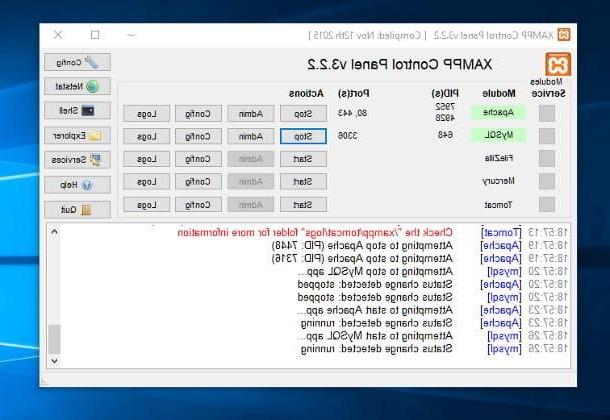This screenshot has height=420, width=610.
Task: Click the 'Port(s)' column header
Action: click(x=354, y=93)
